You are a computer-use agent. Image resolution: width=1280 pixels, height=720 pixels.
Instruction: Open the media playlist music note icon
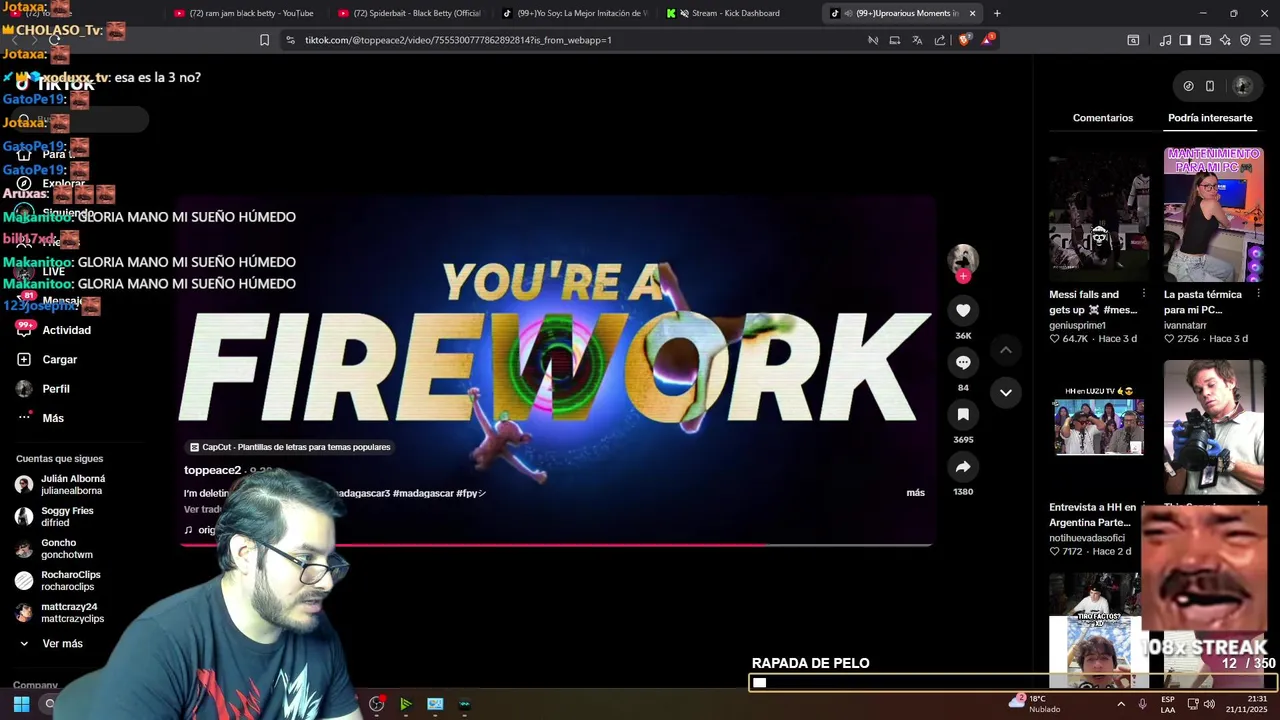tap(1165, 40)
